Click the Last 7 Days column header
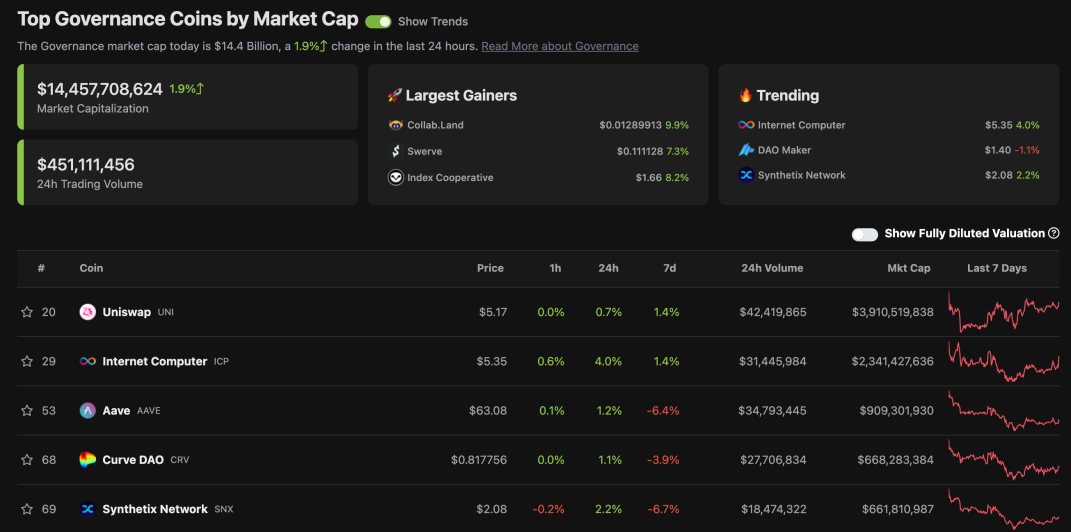This screenshot has width=1071, height=532. point(997,268)
